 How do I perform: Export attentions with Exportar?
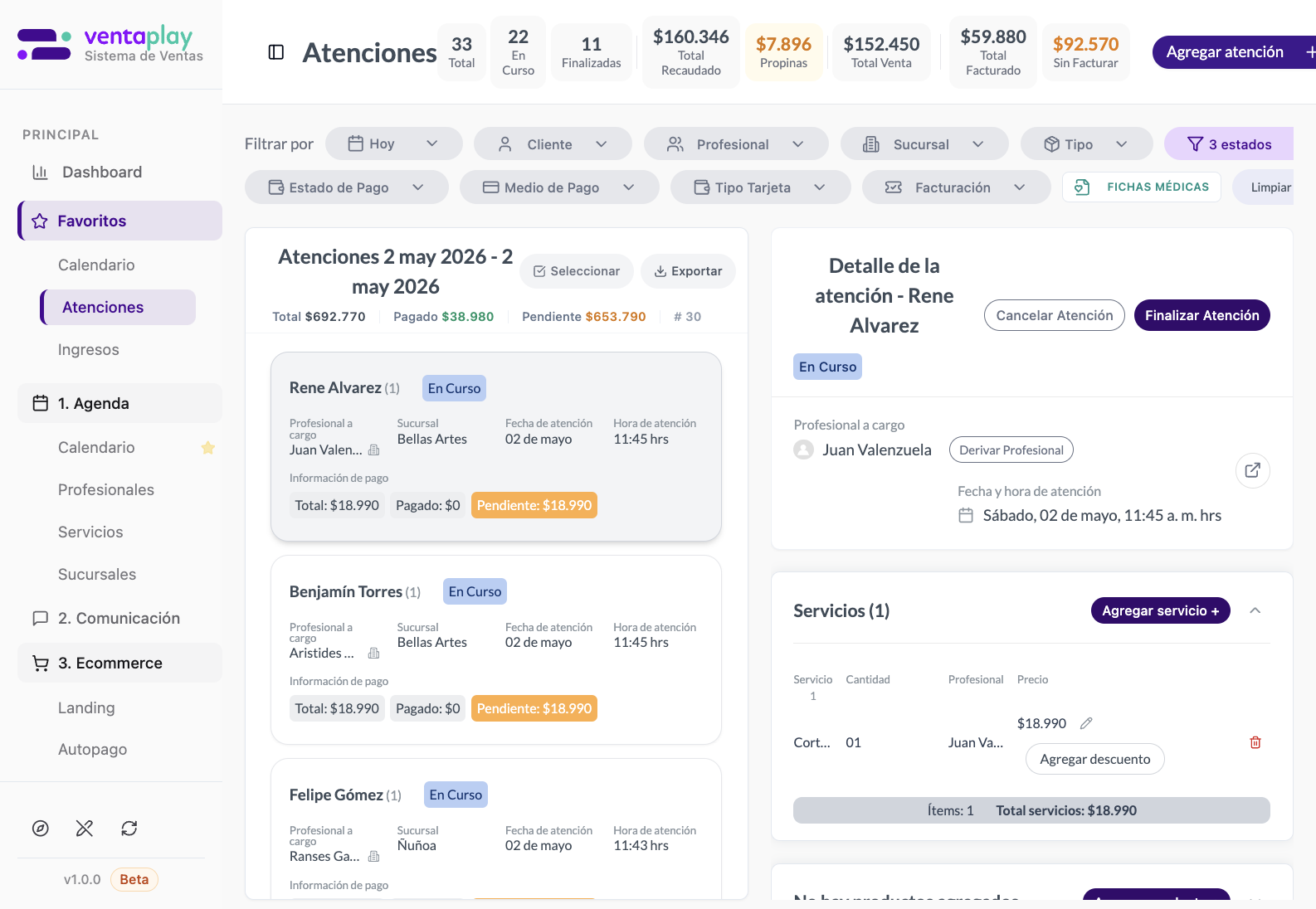688,271
